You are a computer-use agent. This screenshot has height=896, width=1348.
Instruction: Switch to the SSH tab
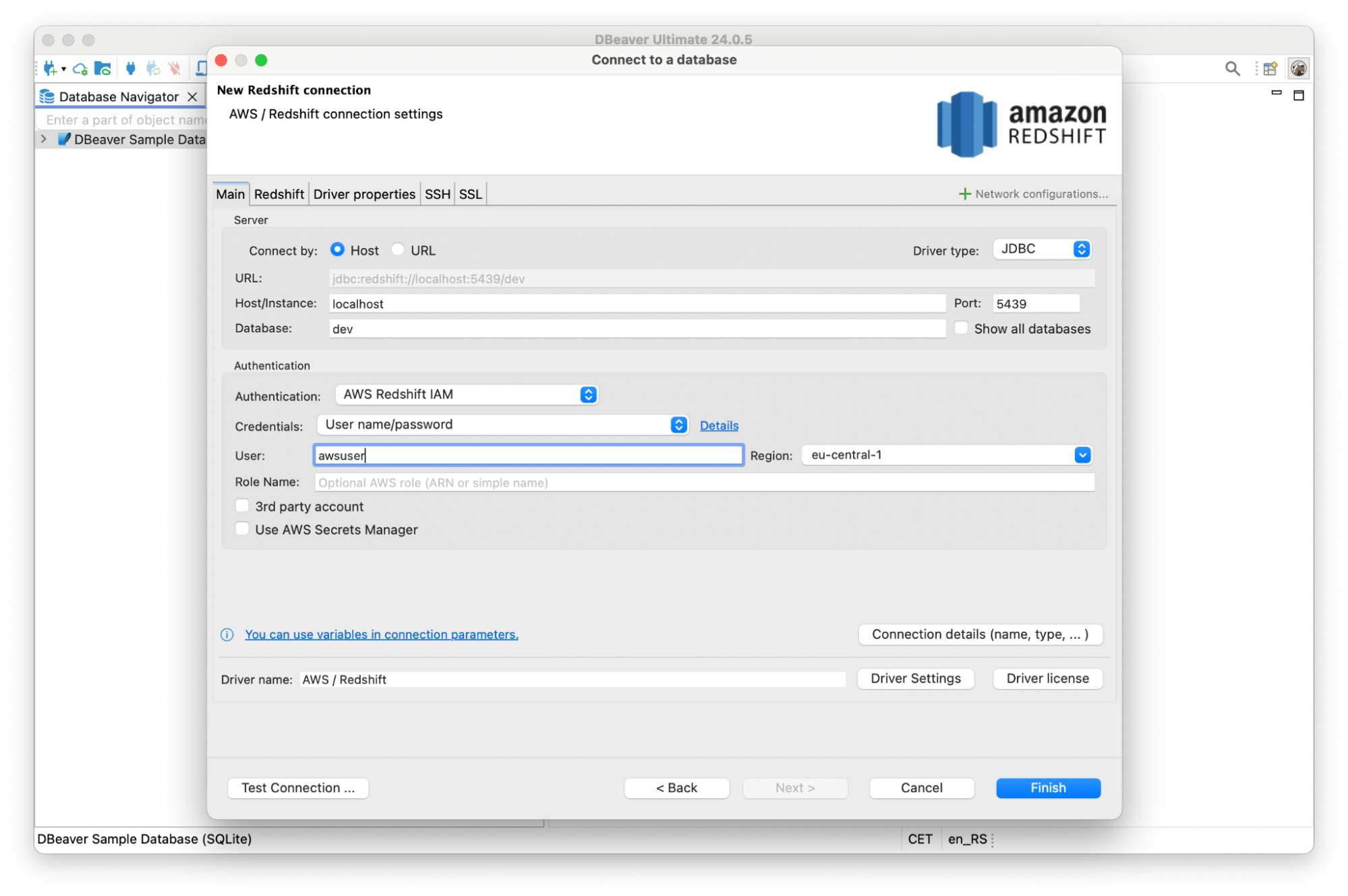437,193
